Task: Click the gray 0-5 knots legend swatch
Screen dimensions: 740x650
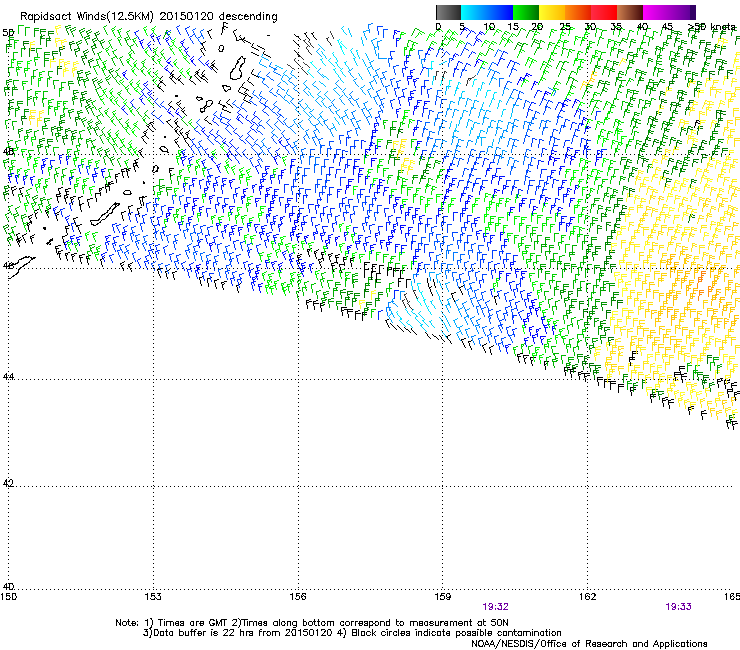Action: (x=448, y=12)
